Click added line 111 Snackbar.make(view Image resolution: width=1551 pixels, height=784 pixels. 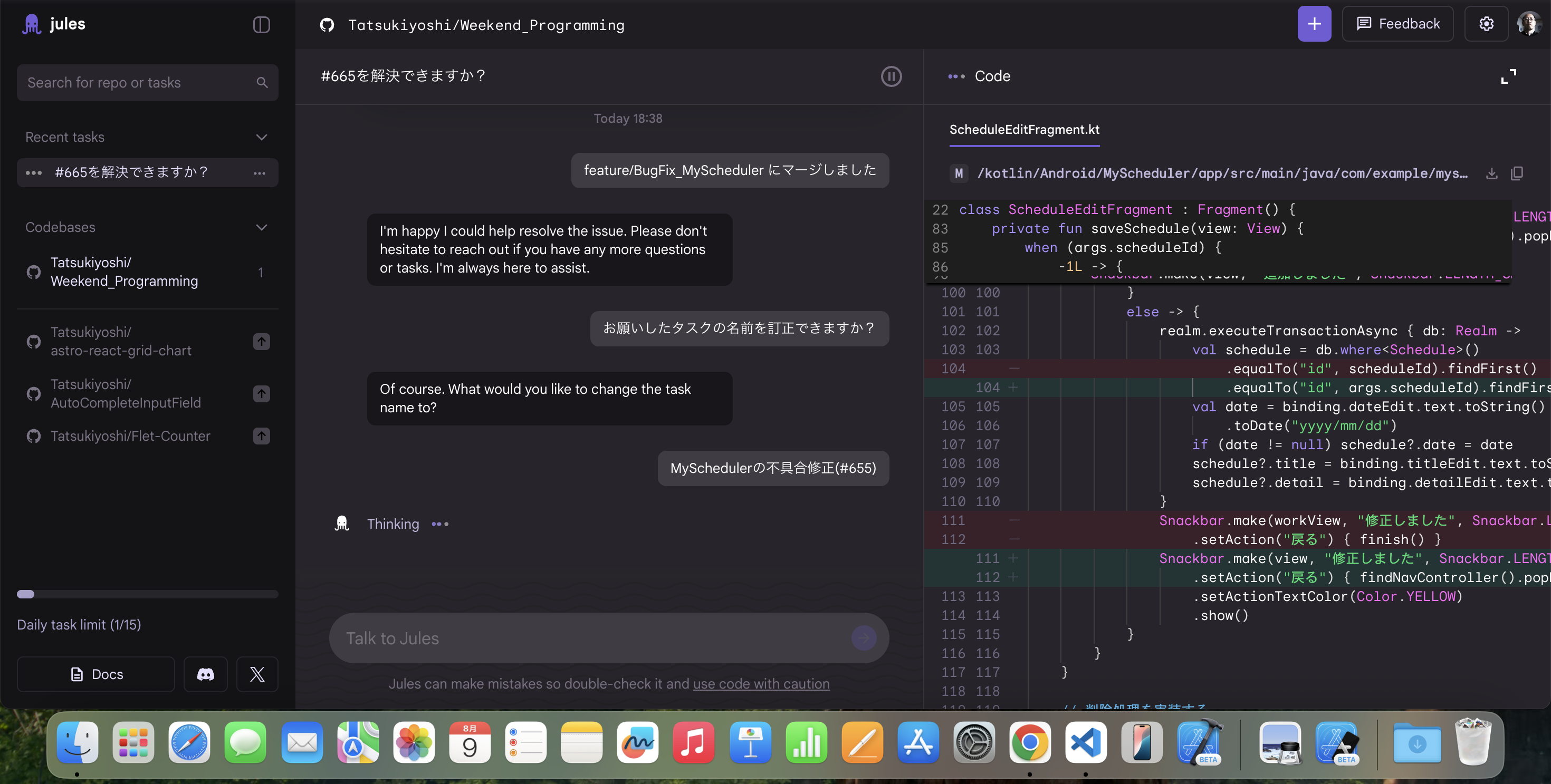pyautogui.click(x=1237, y=559)
